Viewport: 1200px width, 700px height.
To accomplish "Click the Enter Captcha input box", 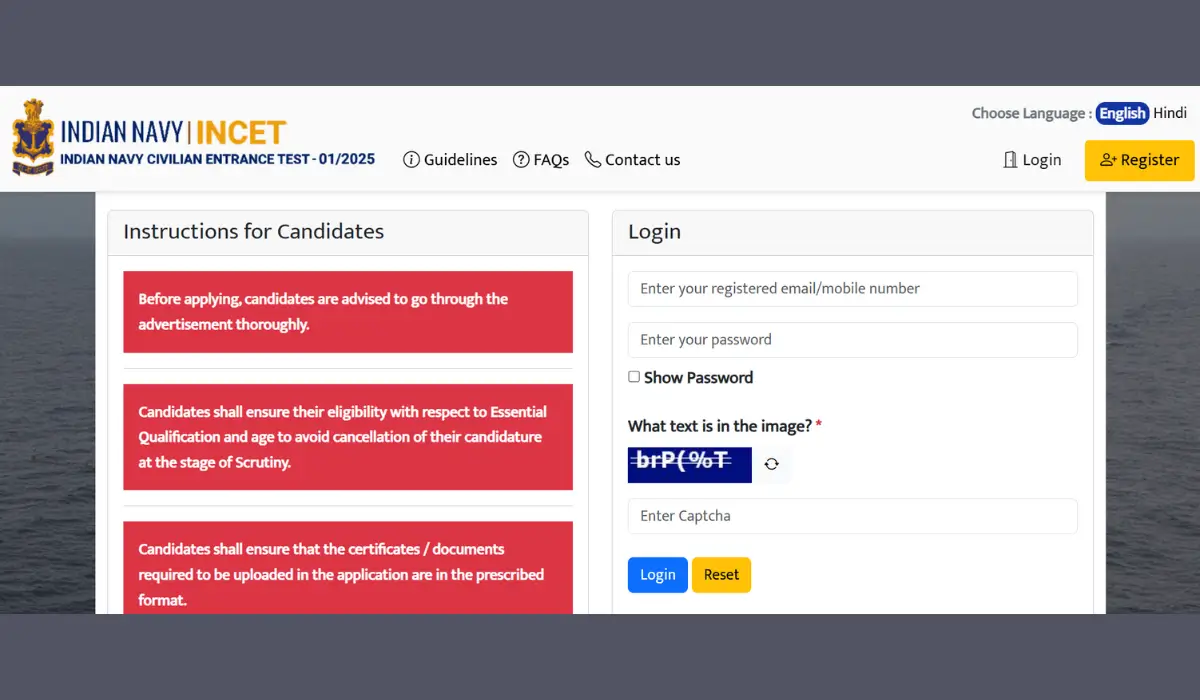I will (x=851, y=515).
